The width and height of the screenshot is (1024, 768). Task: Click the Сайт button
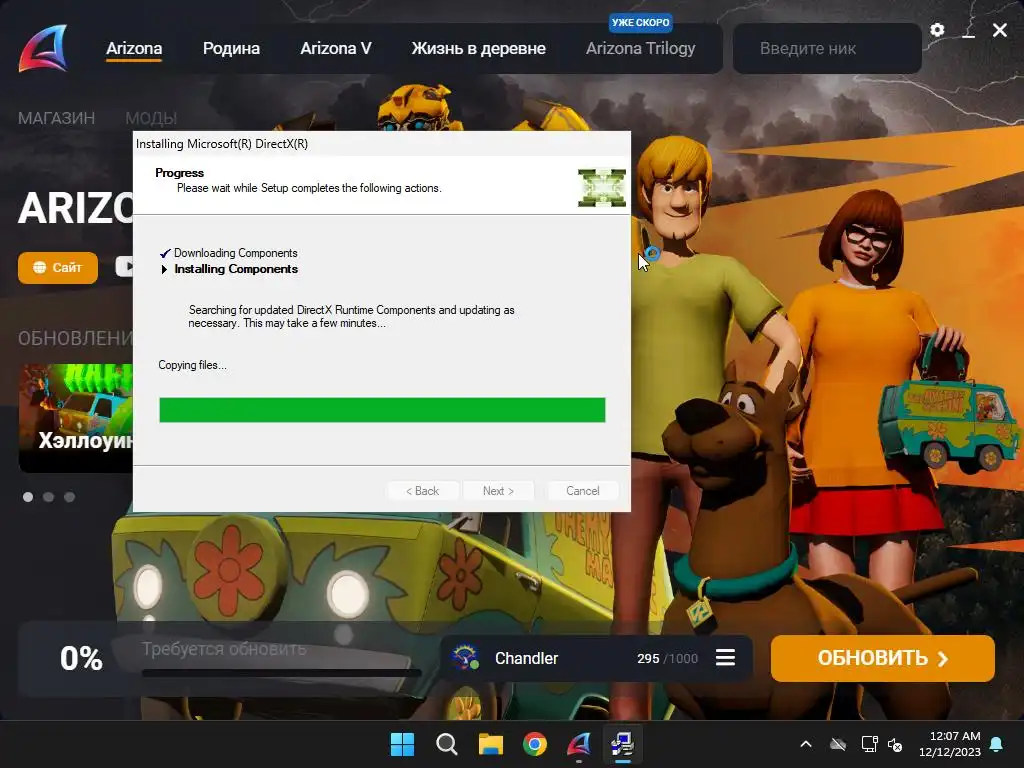point(57,268)
